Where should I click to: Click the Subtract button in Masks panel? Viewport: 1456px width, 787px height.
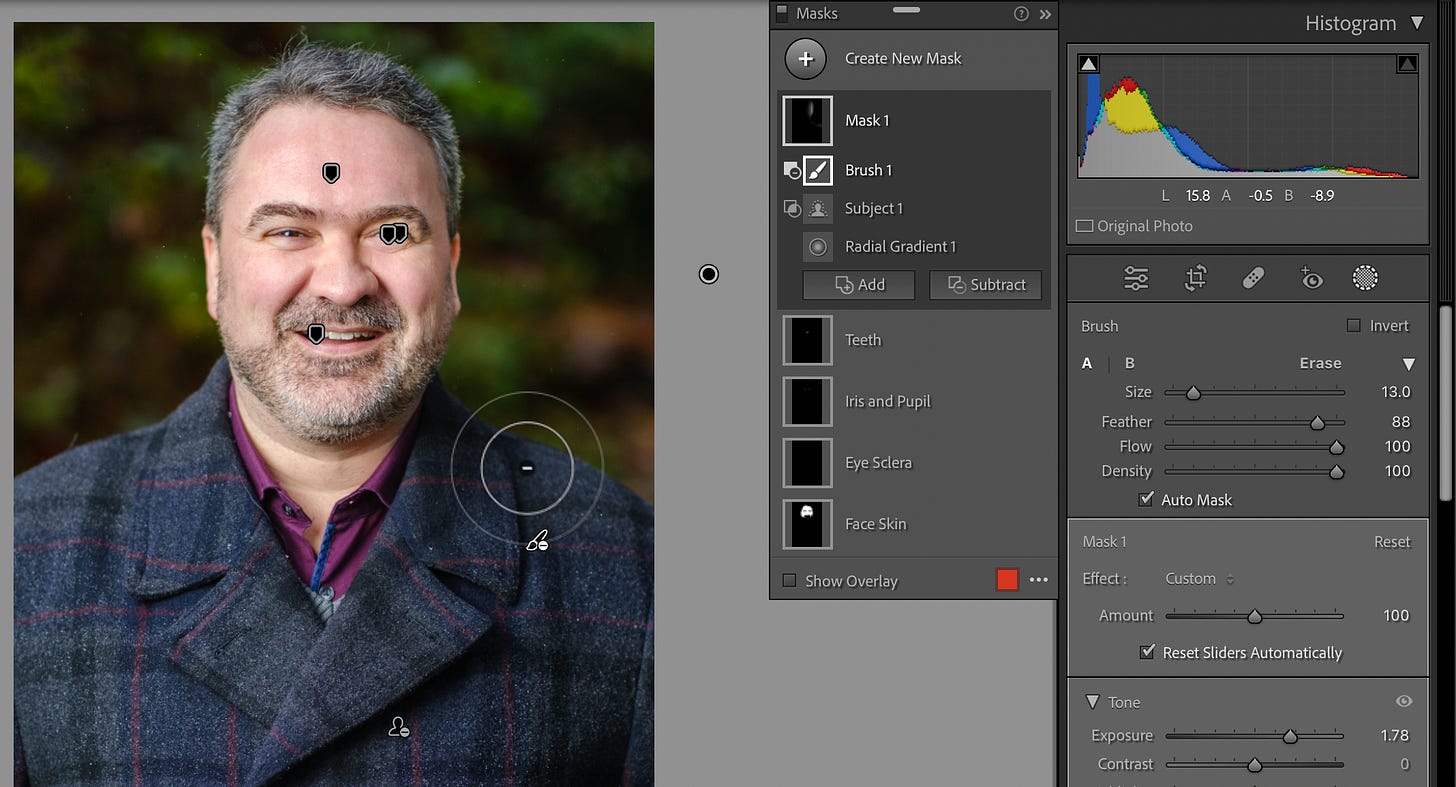tap(986, 285)
